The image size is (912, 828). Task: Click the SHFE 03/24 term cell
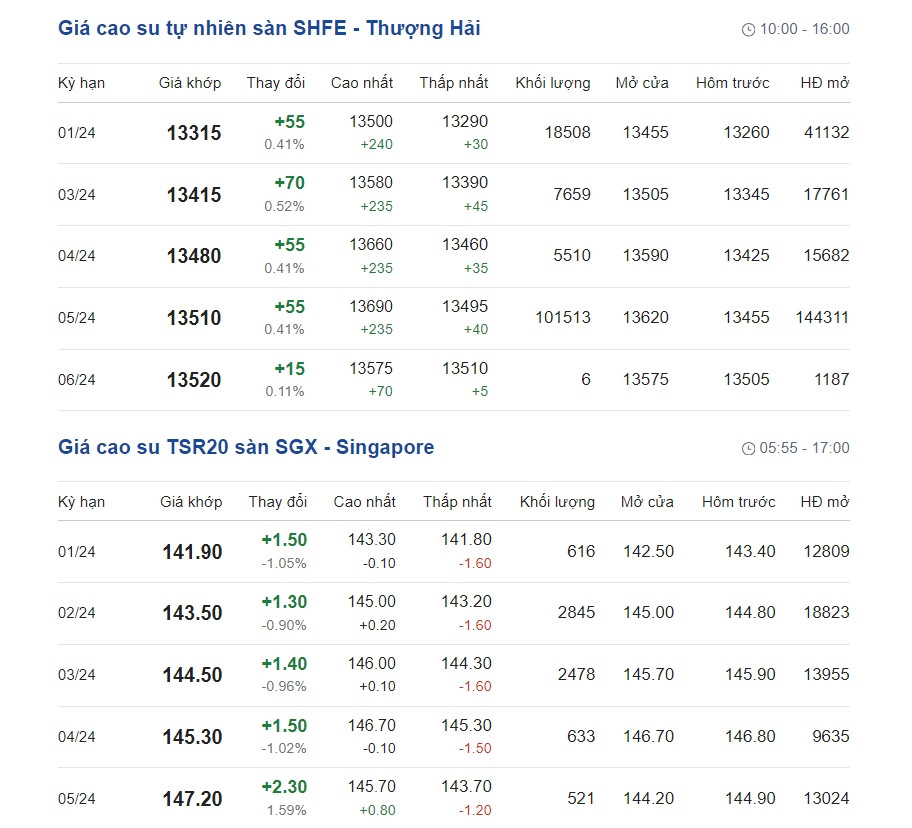click(x=77, y=195)
